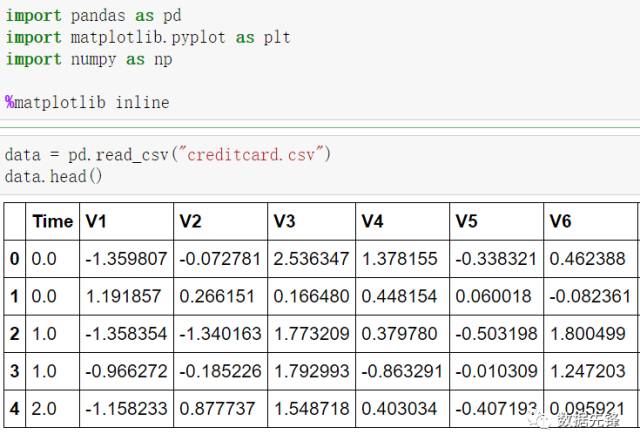This screenshot has width=640, height=448.
Task: Click the cell with value 1.191857
Action: pos(126,296)
